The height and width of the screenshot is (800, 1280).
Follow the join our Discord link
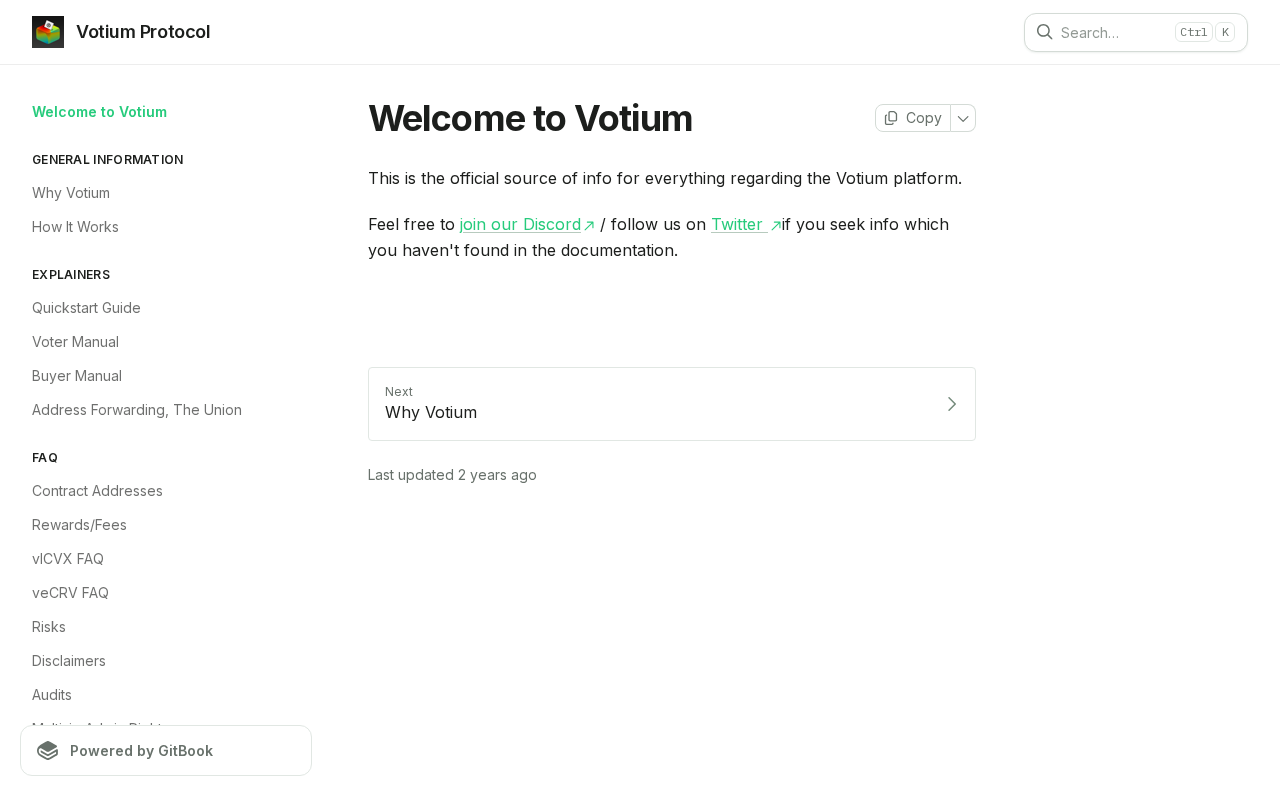tap(520, 224)
